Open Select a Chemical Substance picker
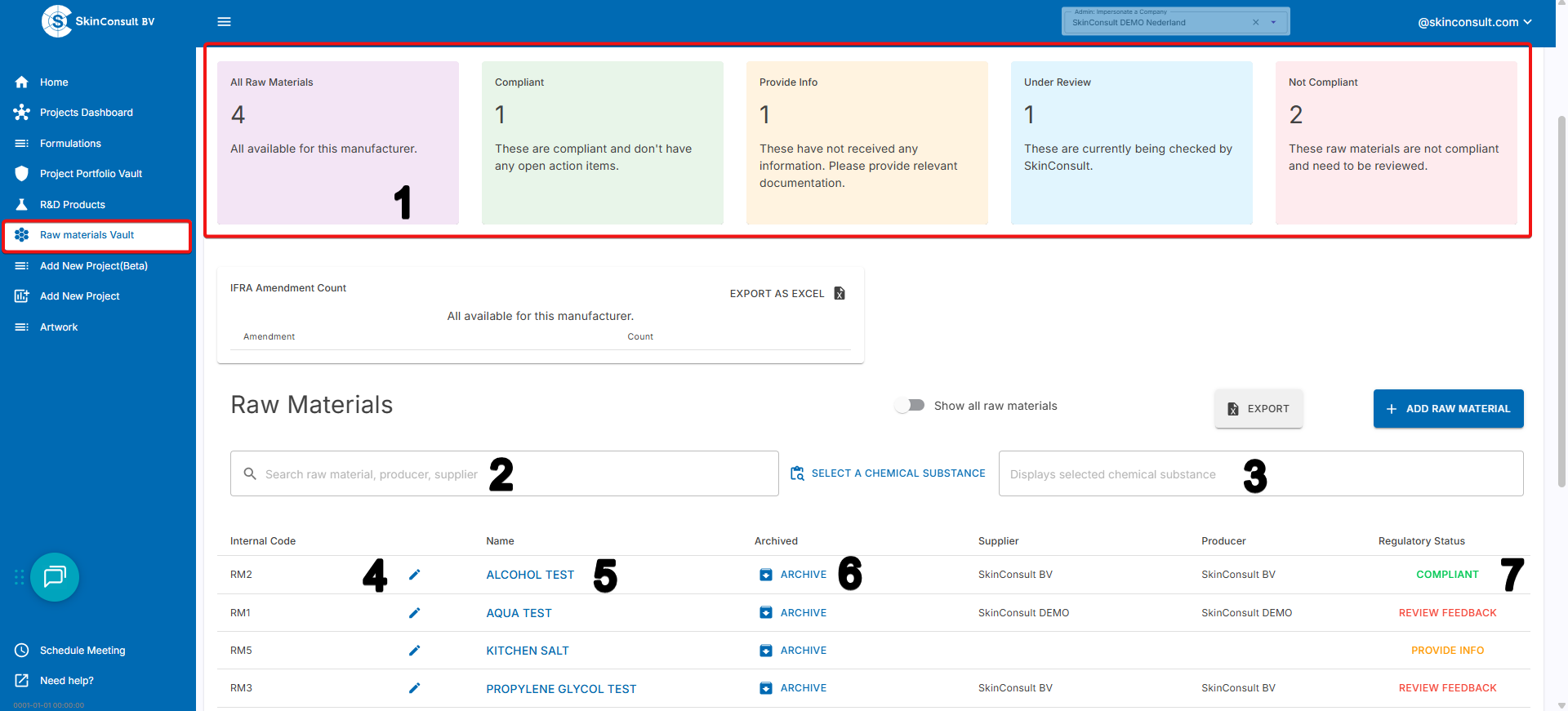Image resolution: width=1568 pixels, height=711 pixels. click(889, 473)
